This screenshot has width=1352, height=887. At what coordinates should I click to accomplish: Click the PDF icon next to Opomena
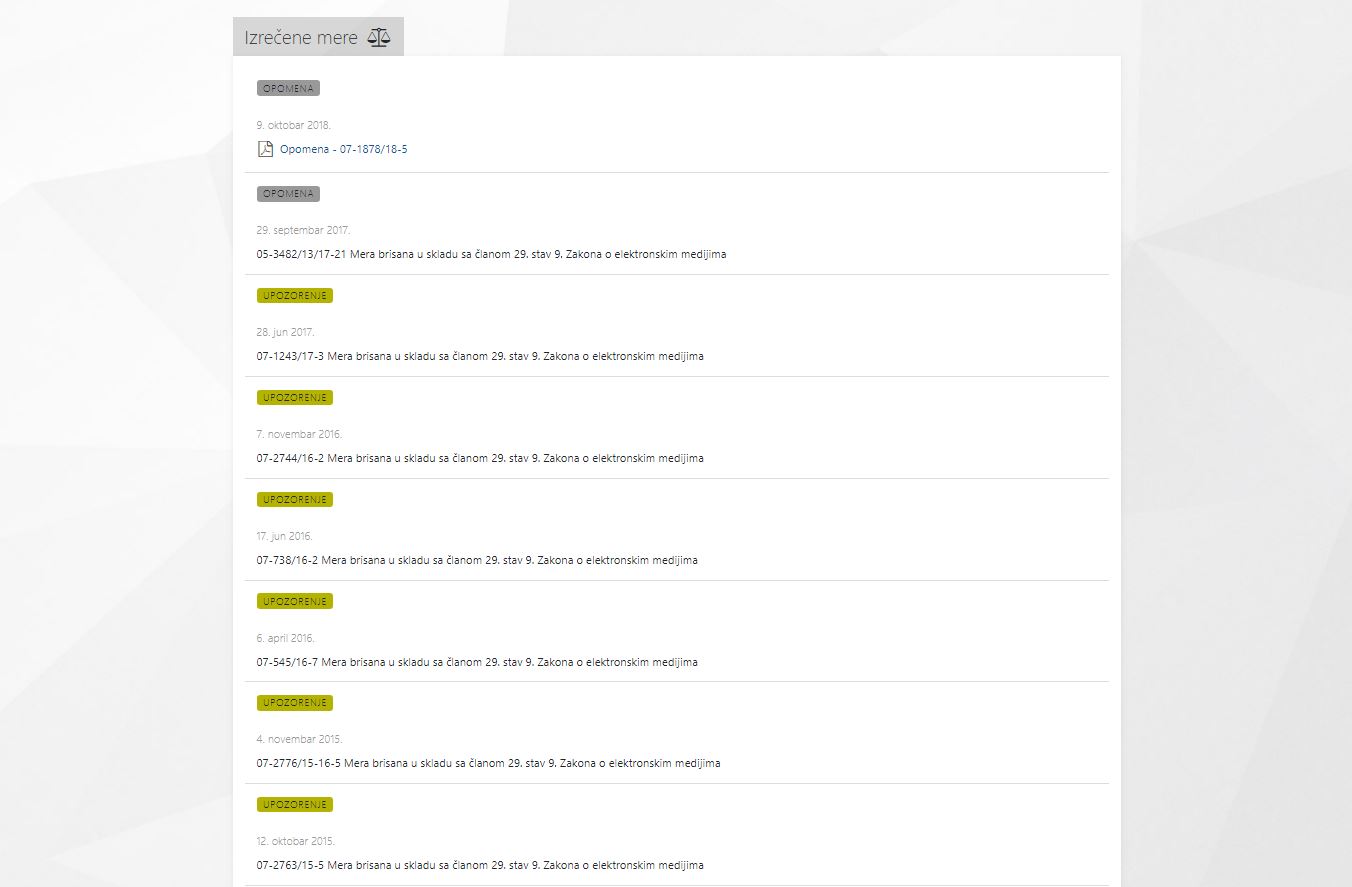pos(265,149)
